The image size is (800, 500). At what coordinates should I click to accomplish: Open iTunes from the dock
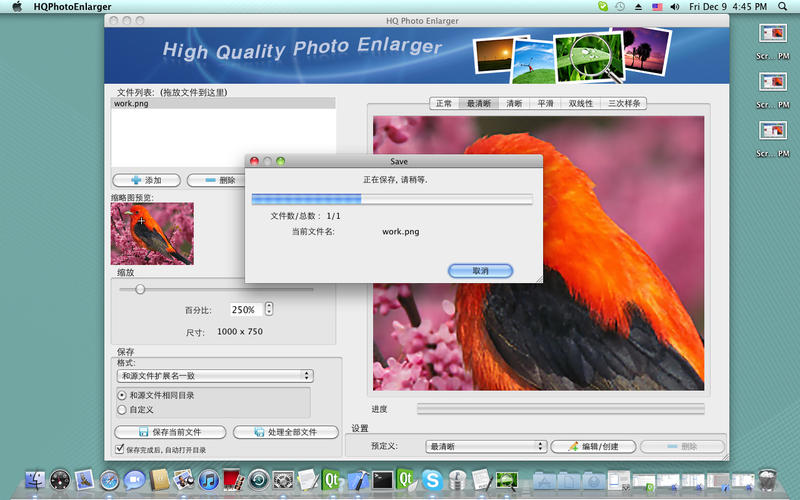tap(209, 480)
